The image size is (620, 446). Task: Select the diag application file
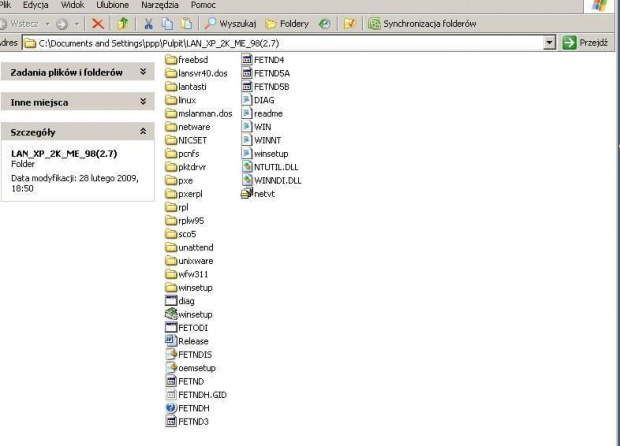pyautogui.click(x=180, y=301)
